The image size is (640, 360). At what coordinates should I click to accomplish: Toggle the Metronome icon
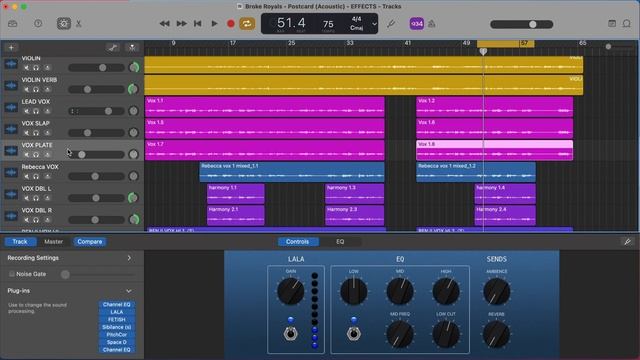tap(432, 24)
